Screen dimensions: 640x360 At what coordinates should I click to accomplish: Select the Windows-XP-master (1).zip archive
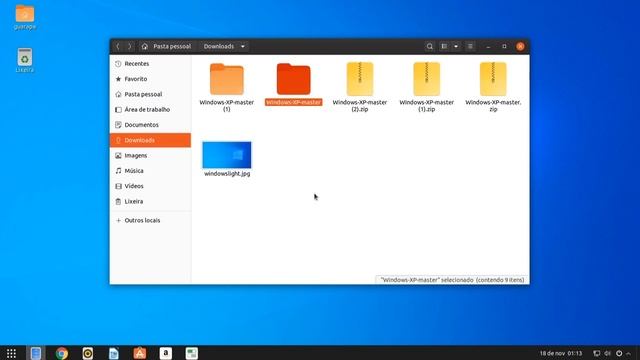click(427, 87)
